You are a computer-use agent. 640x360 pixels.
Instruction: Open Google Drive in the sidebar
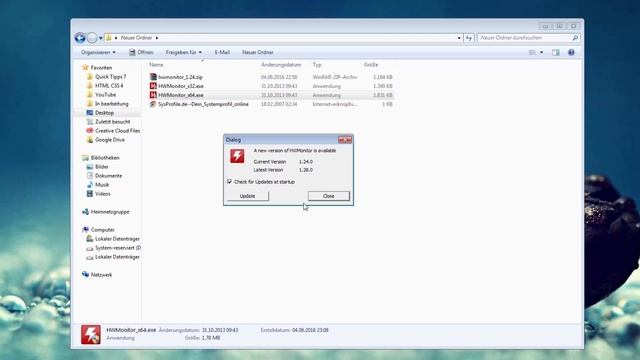[110, 140]
